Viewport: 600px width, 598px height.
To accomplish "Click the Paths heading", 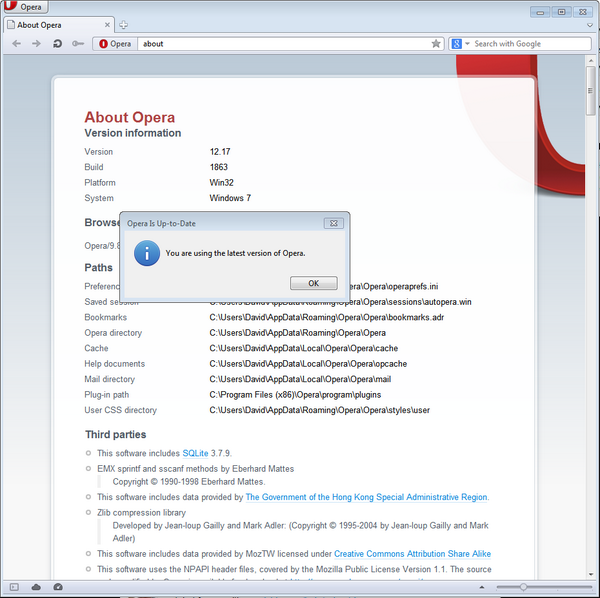I will 98,267.
